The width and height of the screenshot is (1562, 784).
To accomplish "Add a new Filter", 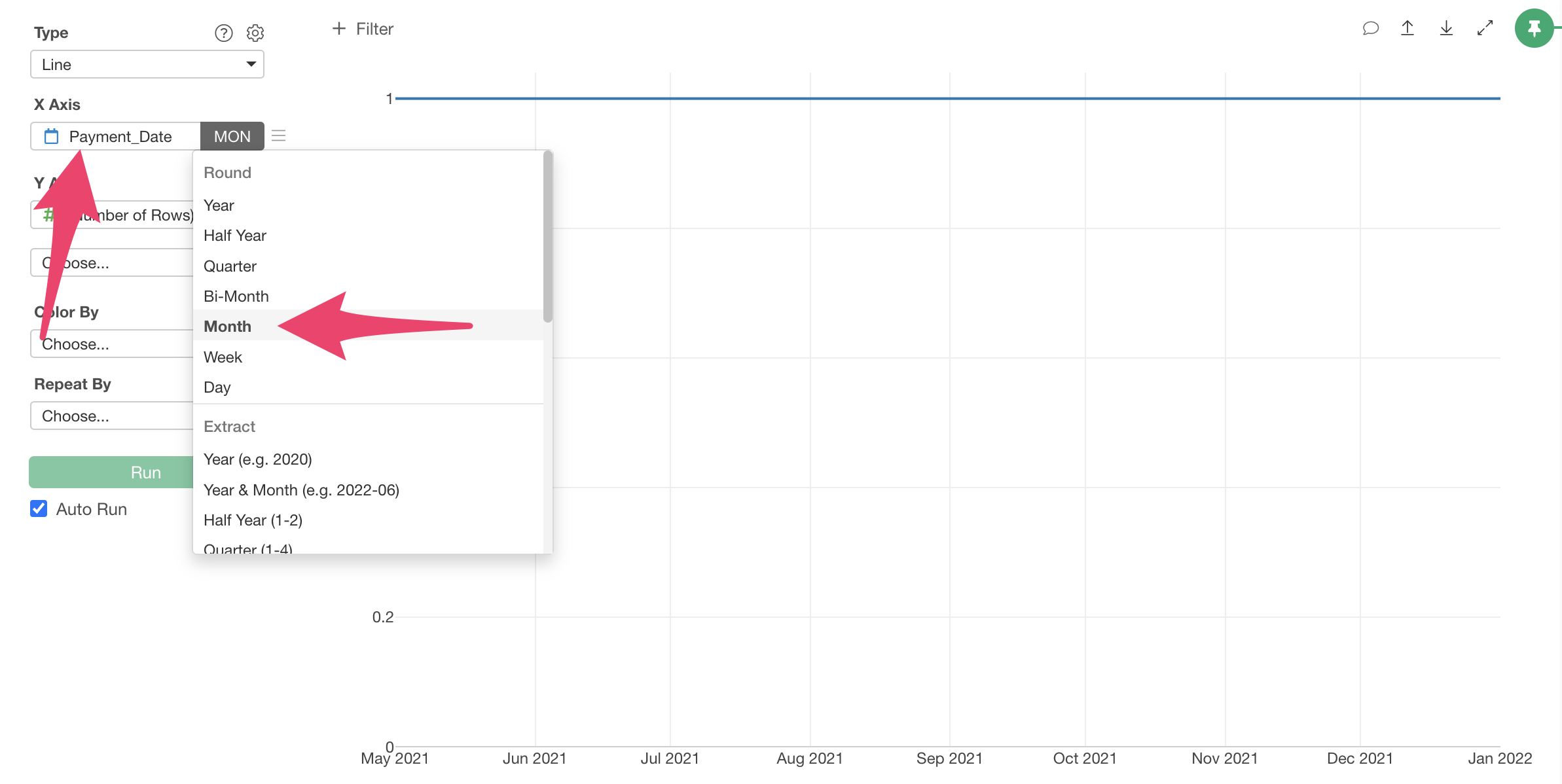I will point(363,29).
